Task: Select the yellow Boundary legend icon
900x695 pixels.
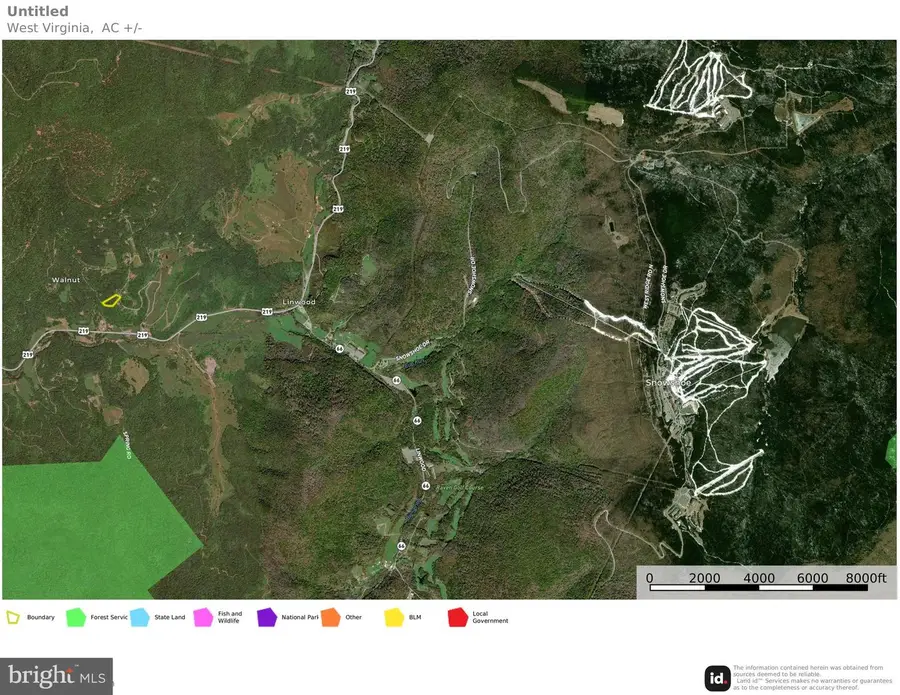Action: point(12,617)
